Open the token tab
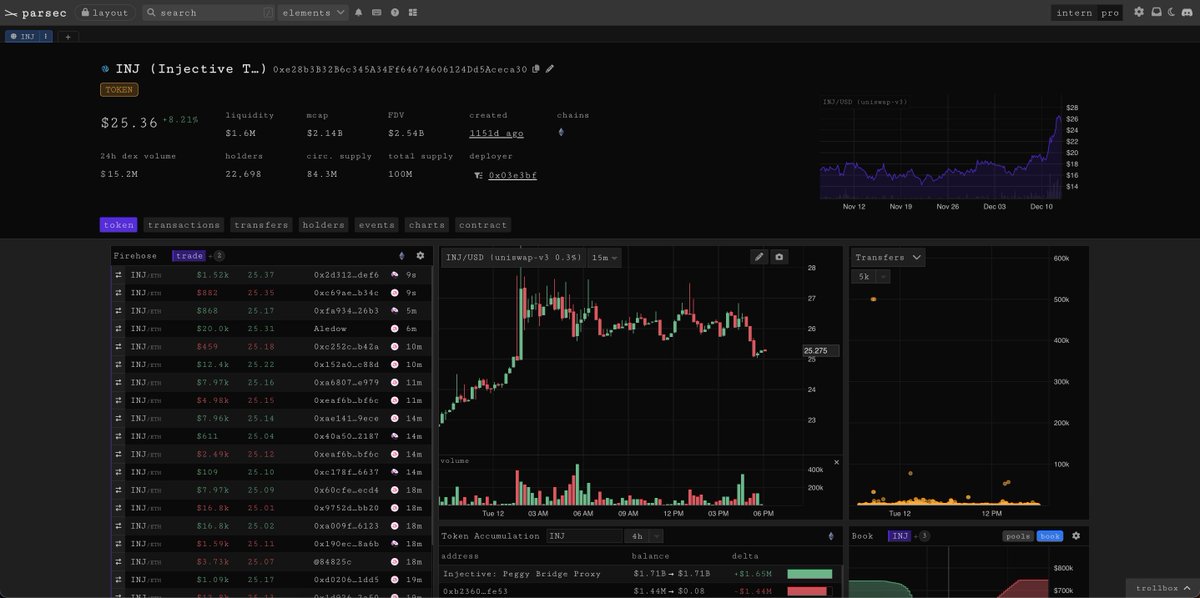 click(118, 225)
